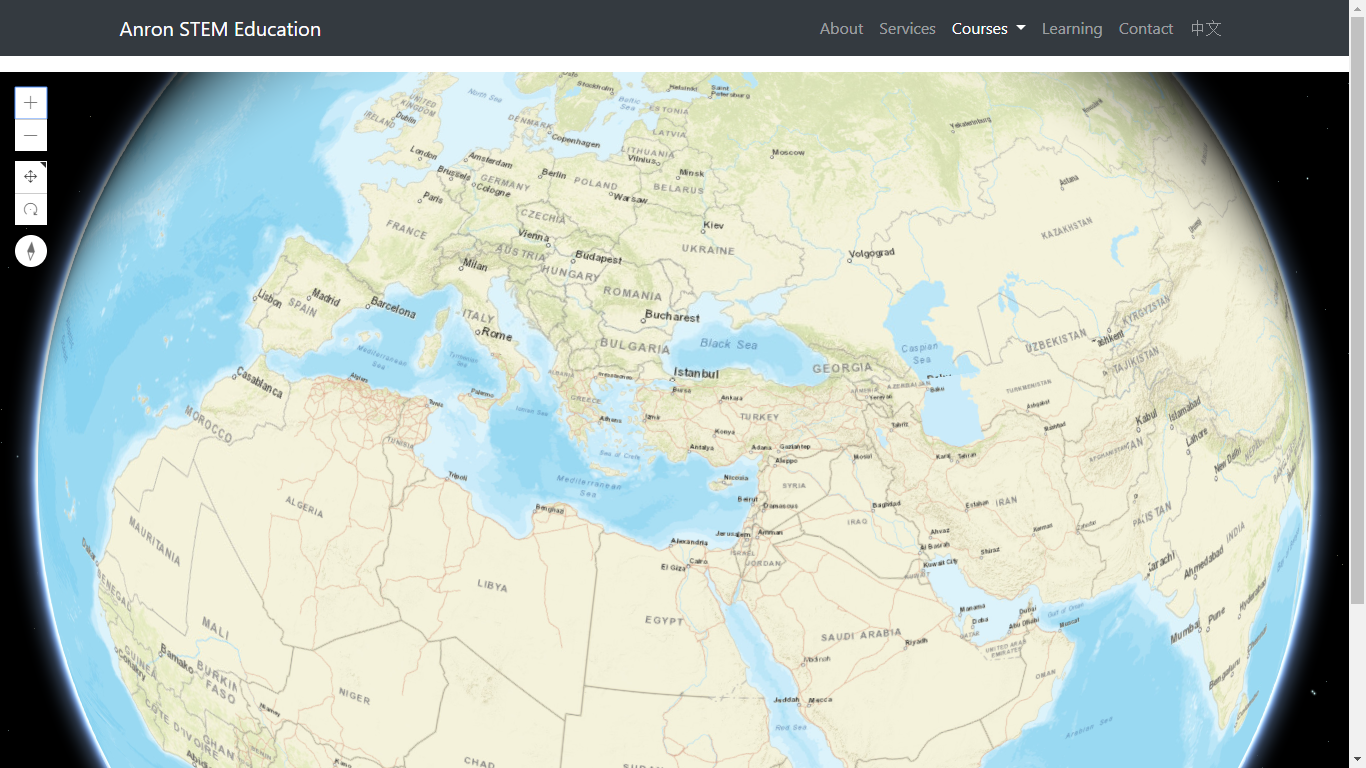Viewport: 1366px width, 768px height.
Task: Switch to the rotate navigation tool
Action: (x=31, y=210)
